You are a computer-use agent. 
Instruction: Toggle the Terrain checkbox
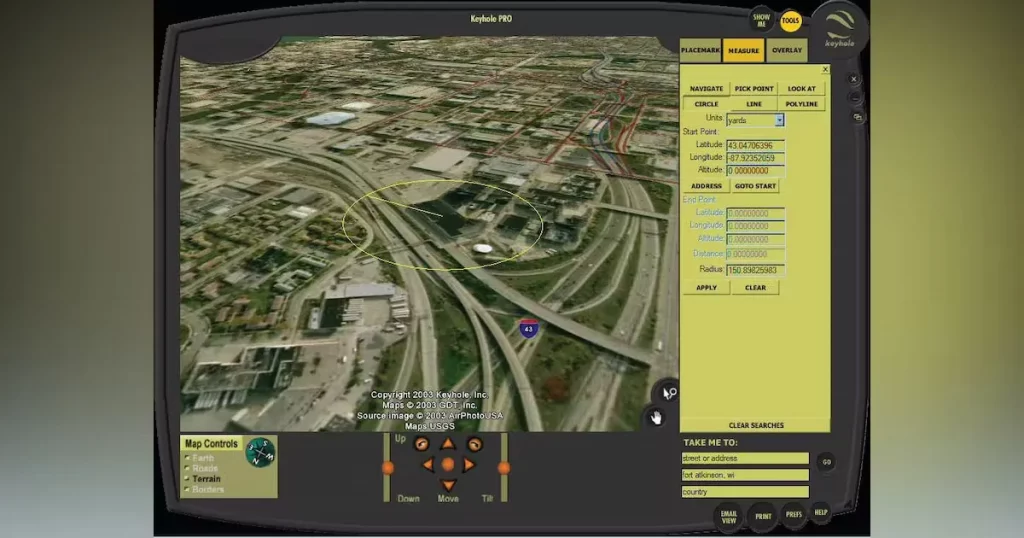pyautogui.click(x=187, y=479)
